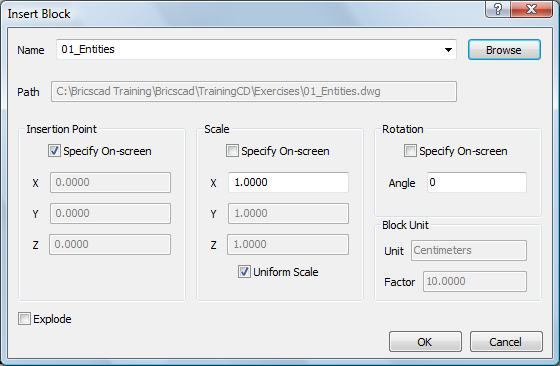Enable Rotation Specify On-screen checkbox
560x366 pixels.
click(x=410, y=151)
